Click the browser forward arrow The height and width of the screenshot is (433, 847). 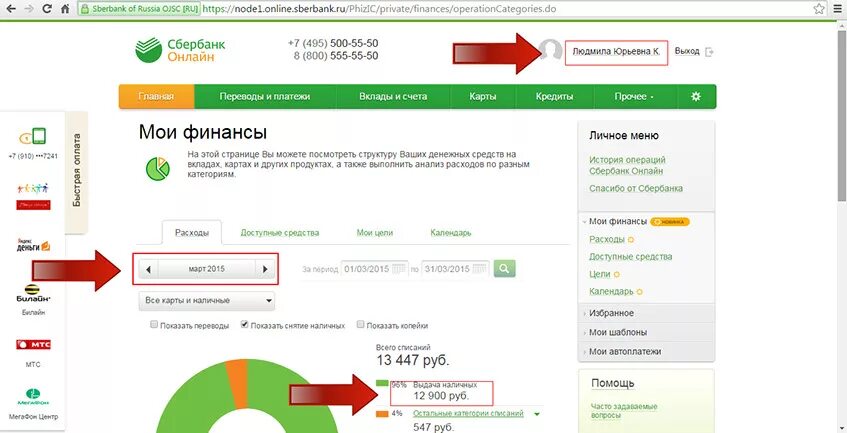coord(29,9)
